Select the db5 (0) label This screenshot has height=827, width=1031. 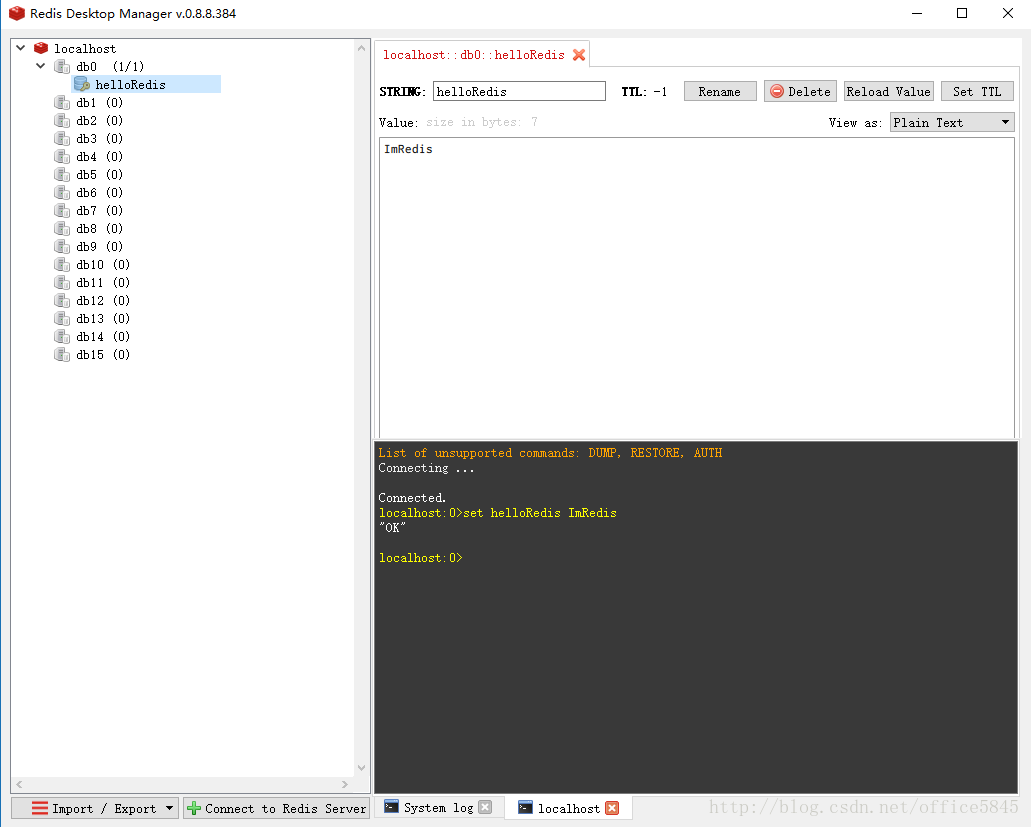99,174
